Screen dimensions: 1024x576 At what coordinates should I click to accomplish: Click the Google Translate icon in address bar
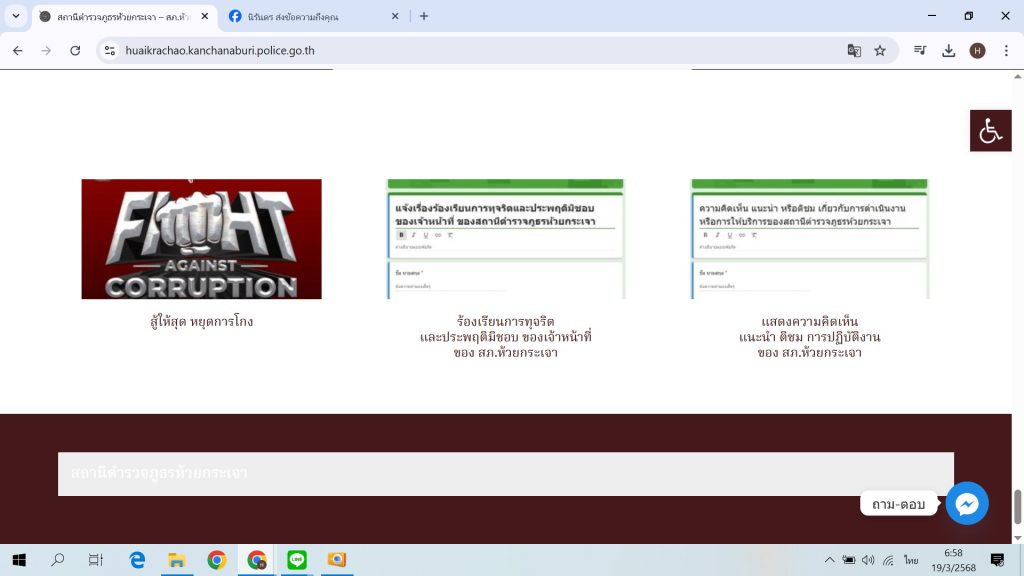point(854,50)
